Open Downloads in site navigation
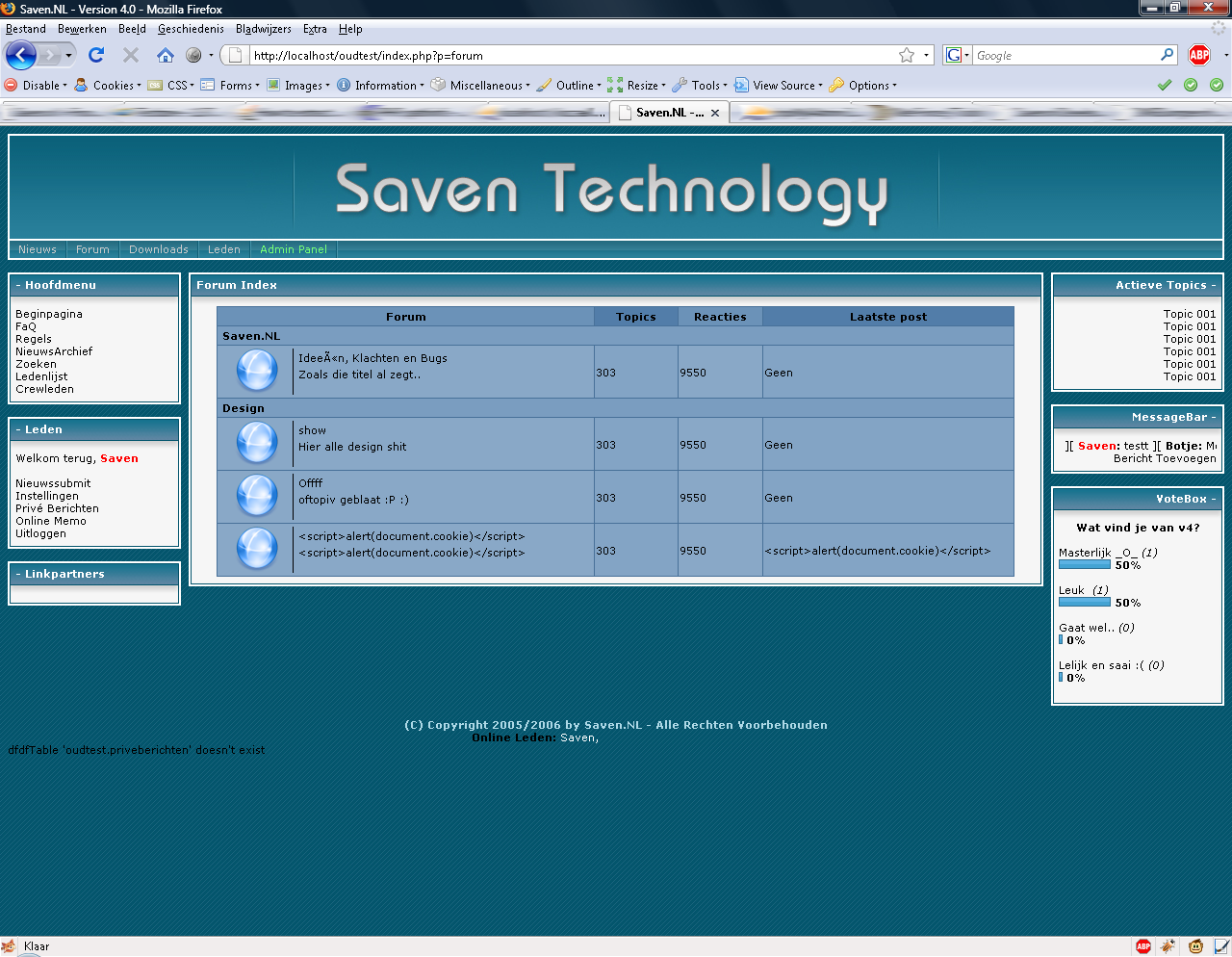The width and height of the screenshot is (1232, 957). (159, 249)
